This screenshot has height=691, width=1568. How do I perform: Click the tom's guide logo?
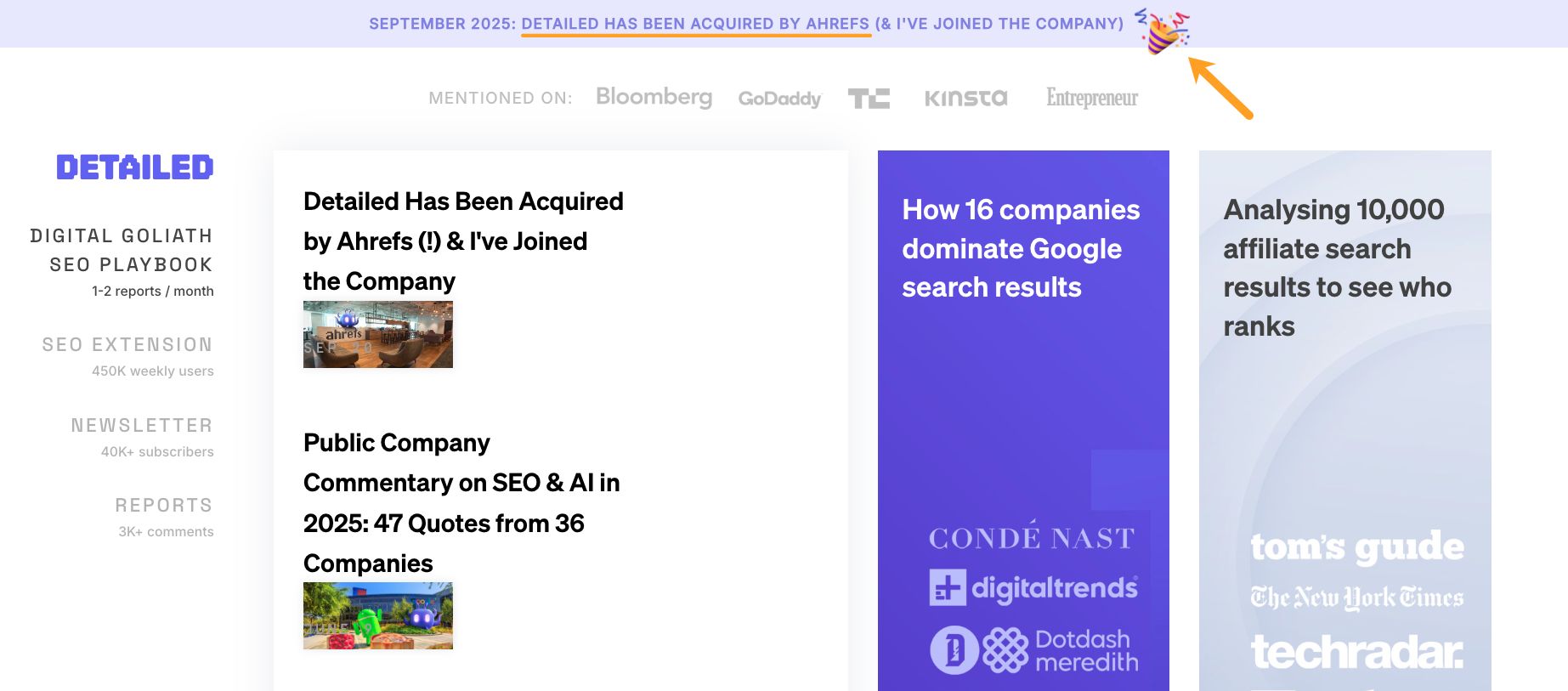(1357, 547)
